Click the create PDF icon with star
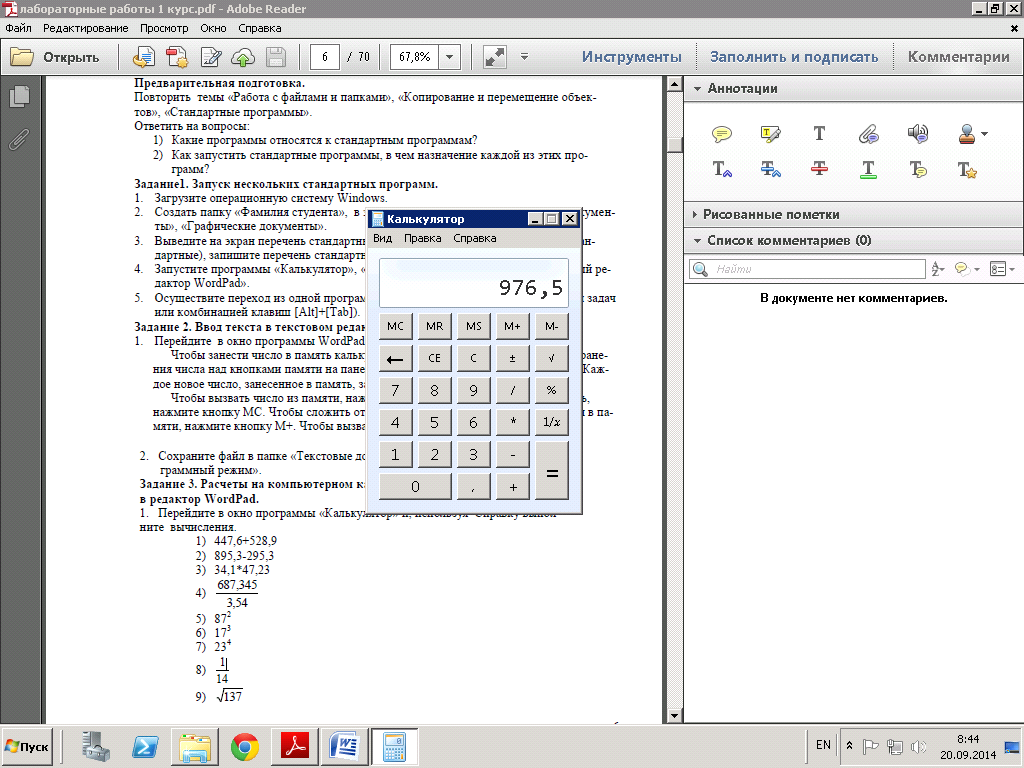1024x768 pixels. (177, 57)
